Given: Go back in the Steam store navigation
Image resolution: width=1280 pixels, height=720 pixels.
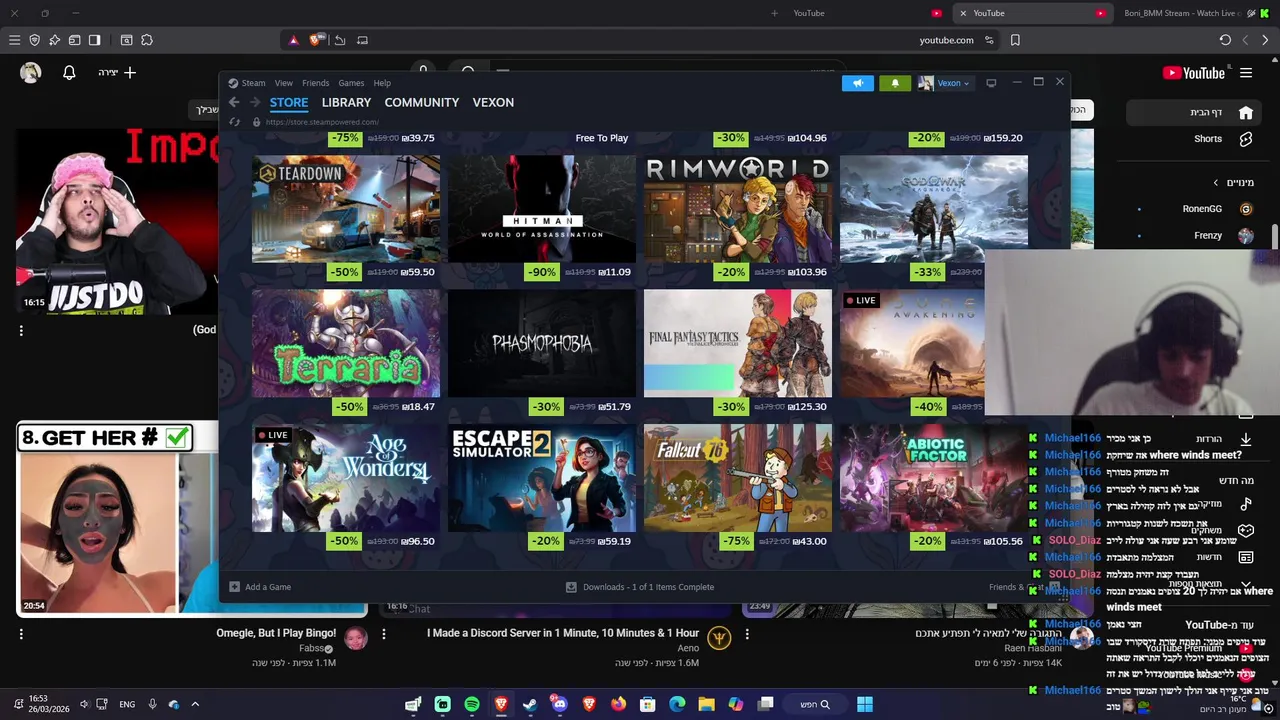Looking at the screenshot, I should coord(234,102).
